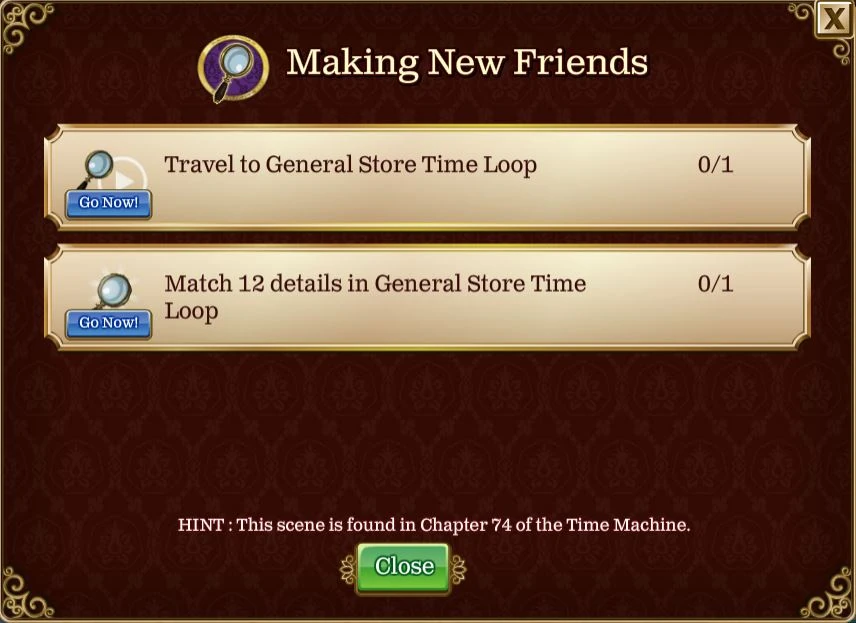Click the bottom-left corner gold flourish
The height and width of the screenshot is (623, 856).
point(26,595)
